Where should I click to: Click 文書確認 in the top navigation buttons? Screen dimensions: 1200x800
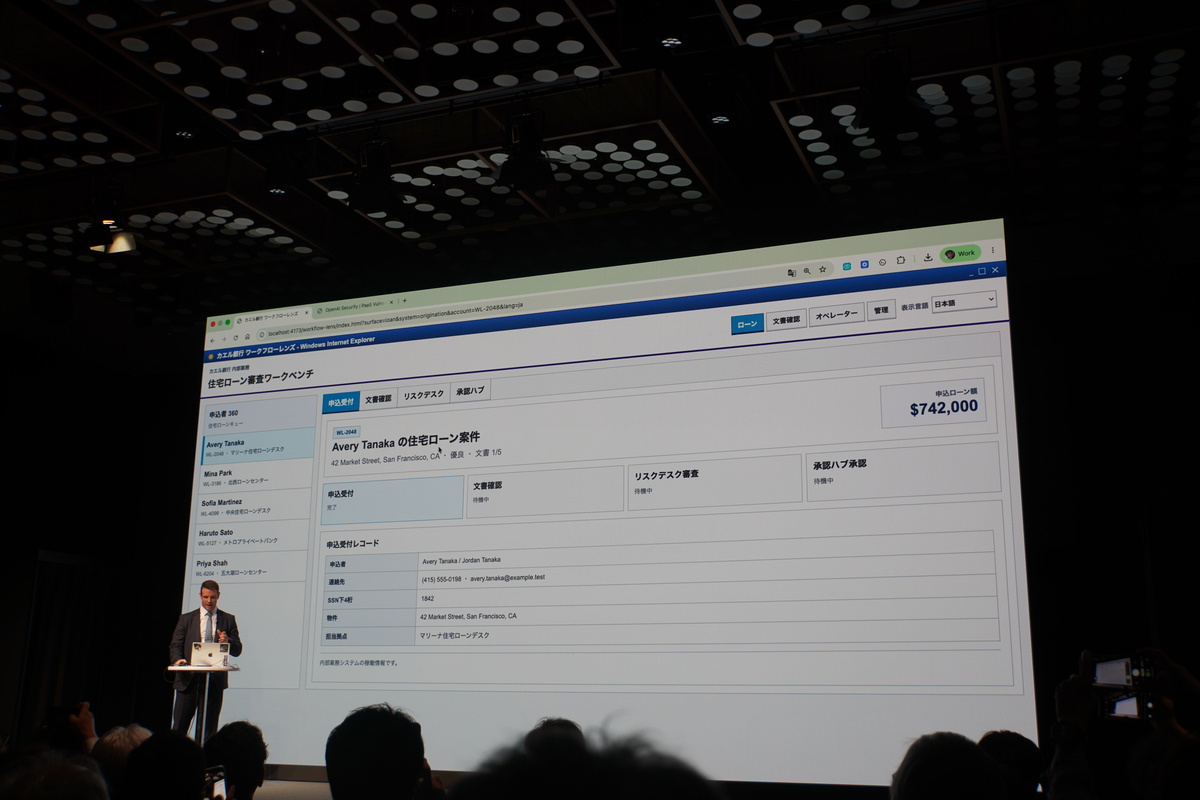point(786,319)
